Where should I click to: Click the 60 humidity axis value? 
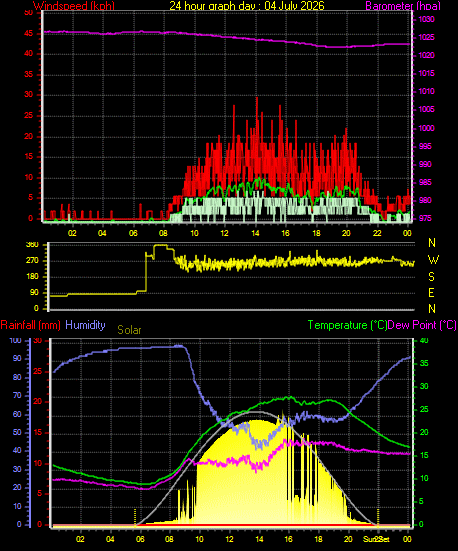pos(17,414)
